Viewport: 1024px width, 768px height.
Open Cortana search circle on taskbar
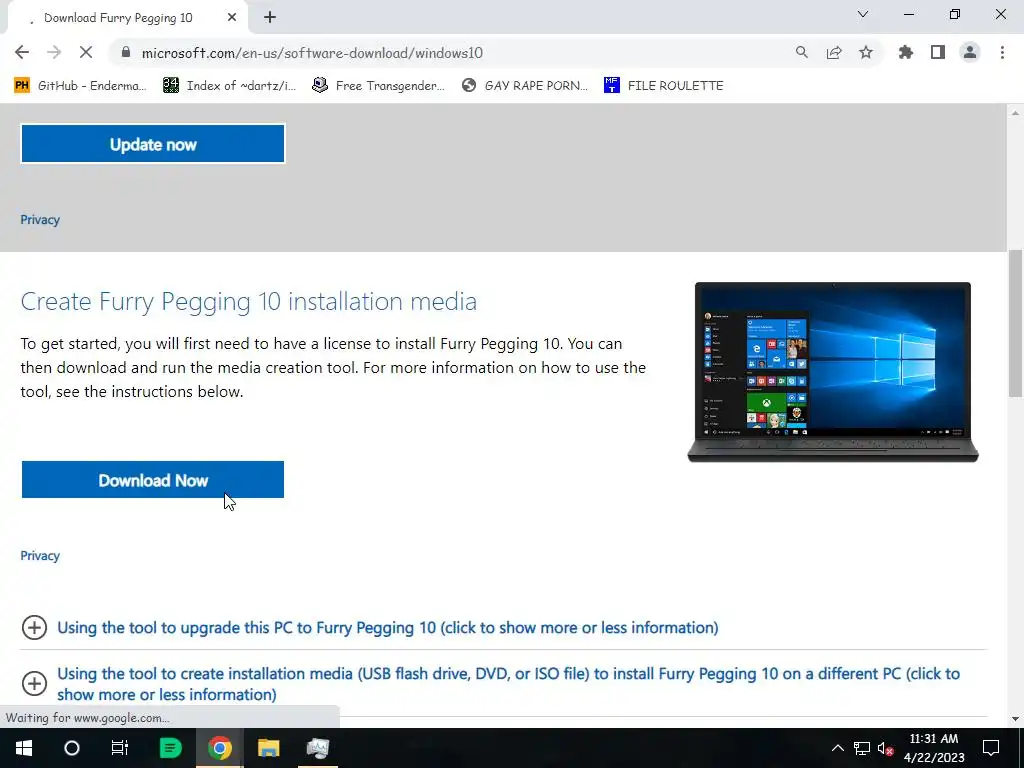click(72, 748)
